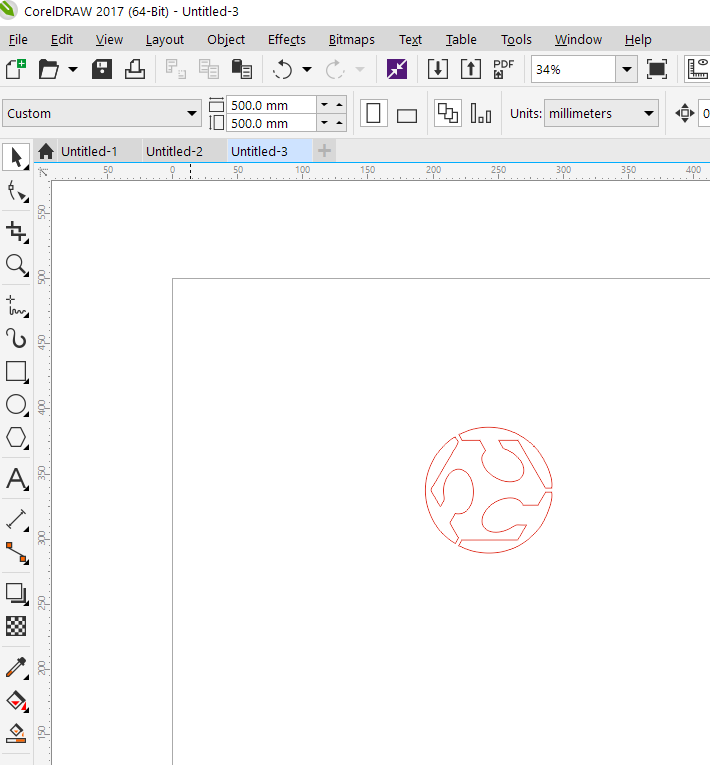Set page to landscape orientation
This screenshot has height=765, width=710.
click(x=406, y=116)
